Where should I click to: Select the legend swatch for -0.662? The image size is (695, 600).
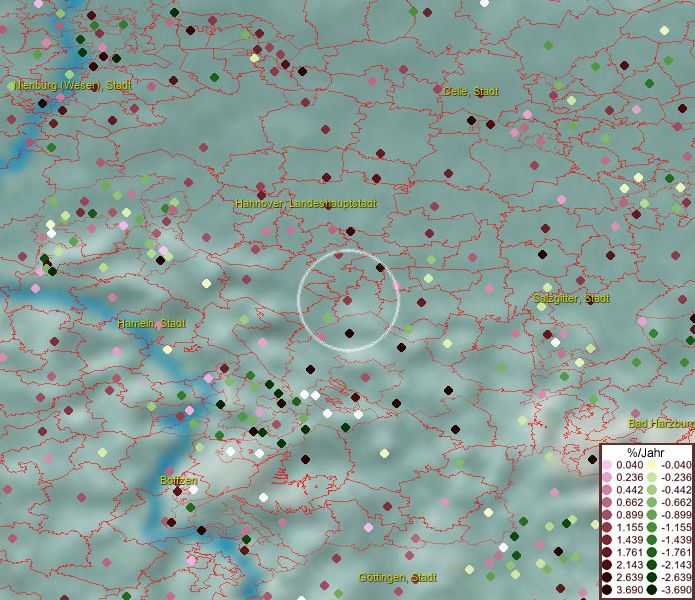[x=652, y=503]
